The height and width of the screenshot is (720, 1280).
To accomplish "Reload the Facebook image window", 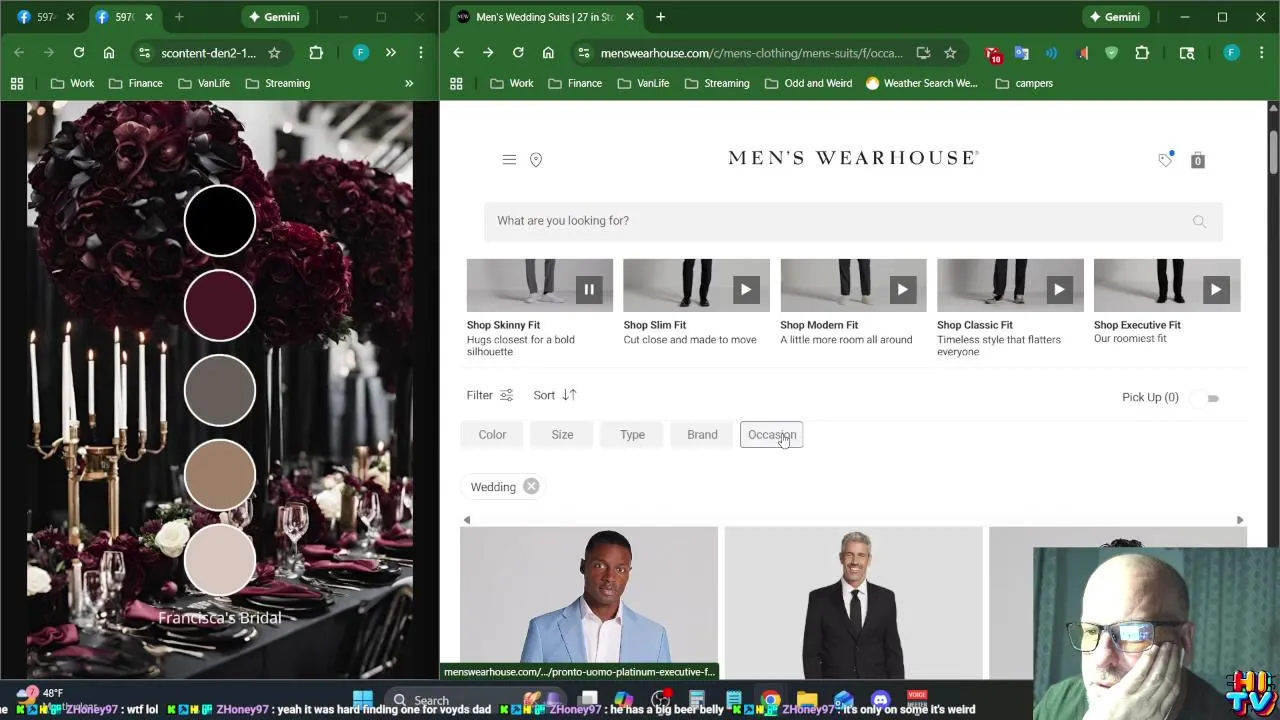I will coord(79,53).
